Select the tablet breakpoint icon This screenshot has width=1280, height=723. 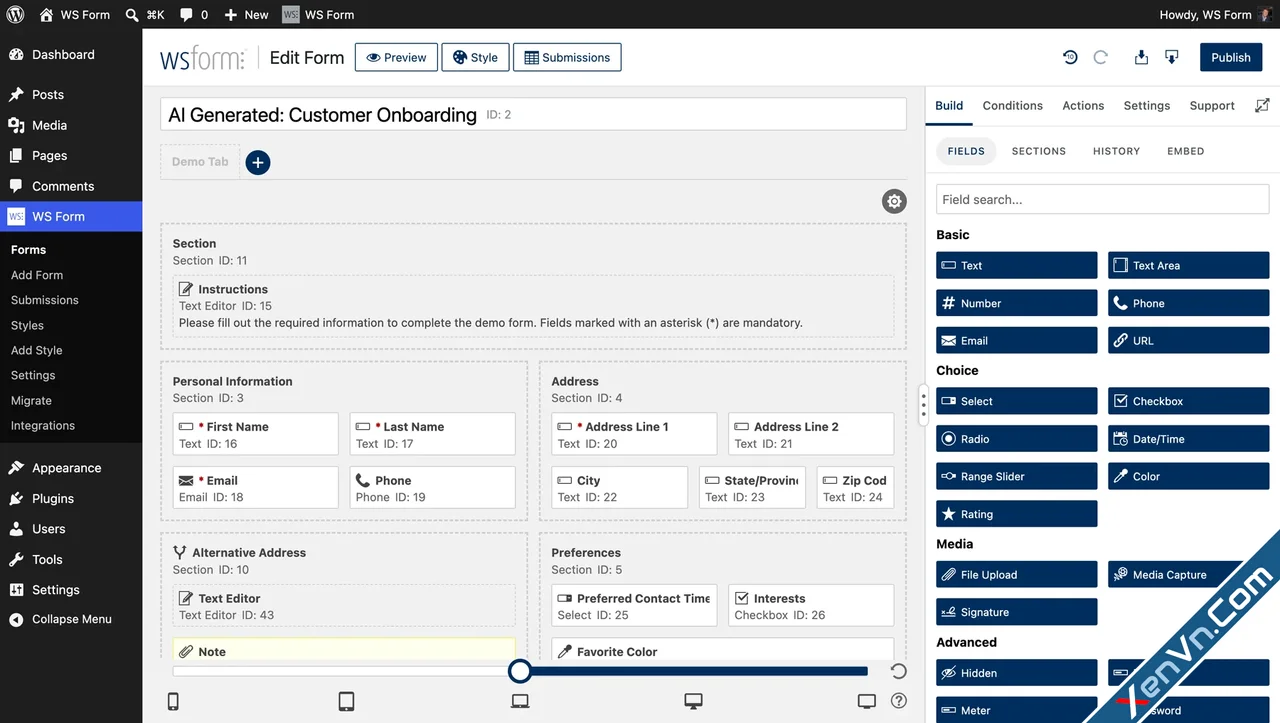tap(346, 701)
